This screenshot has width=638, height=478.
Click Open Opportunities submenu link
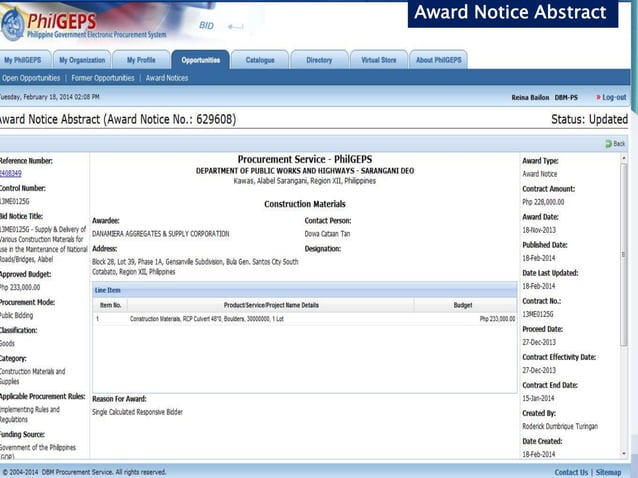pos(31,77)
